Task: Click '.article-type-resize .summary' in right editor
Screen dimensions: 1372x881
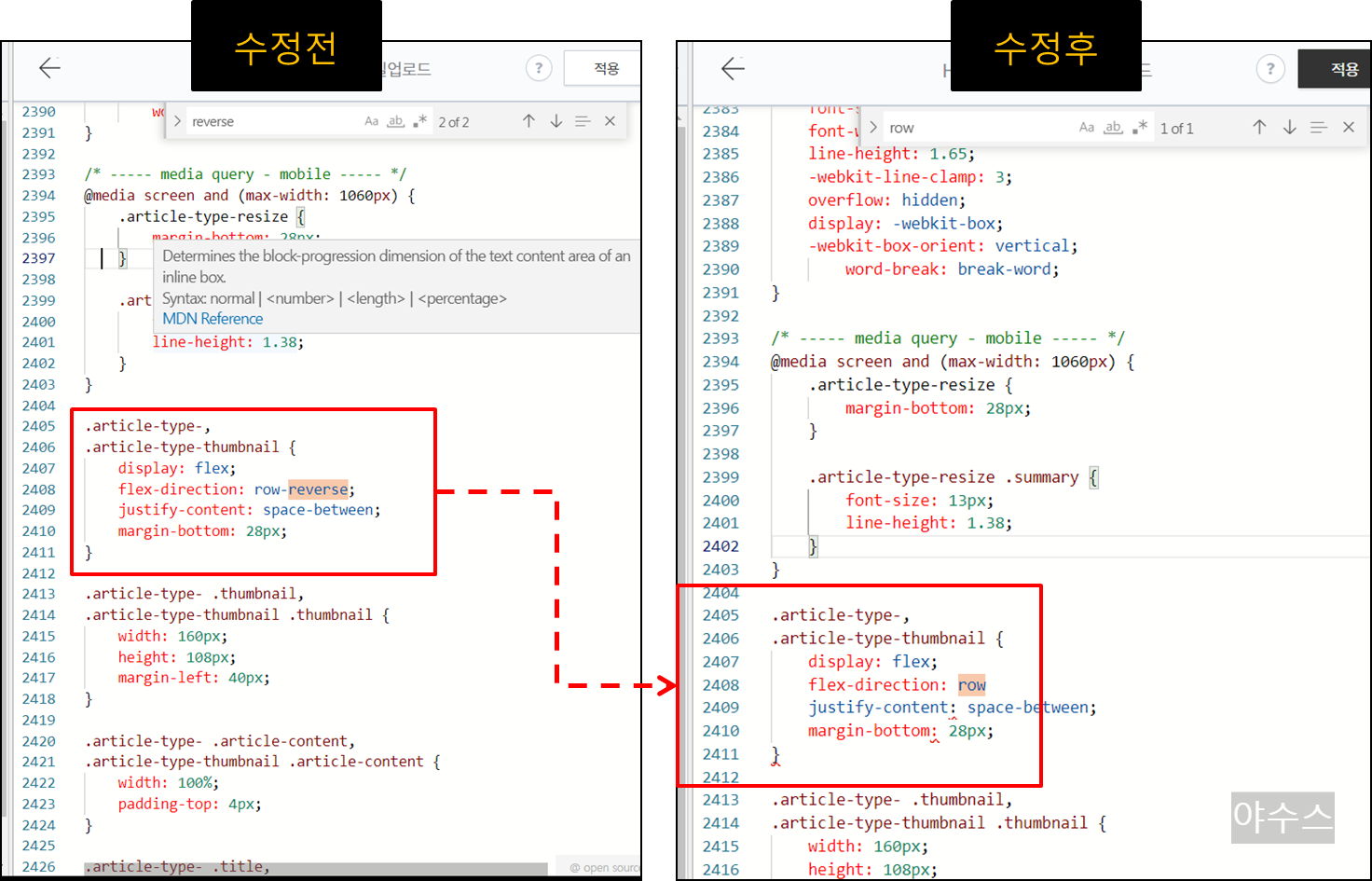Action: pyautogui.click(x=943, y=477)
